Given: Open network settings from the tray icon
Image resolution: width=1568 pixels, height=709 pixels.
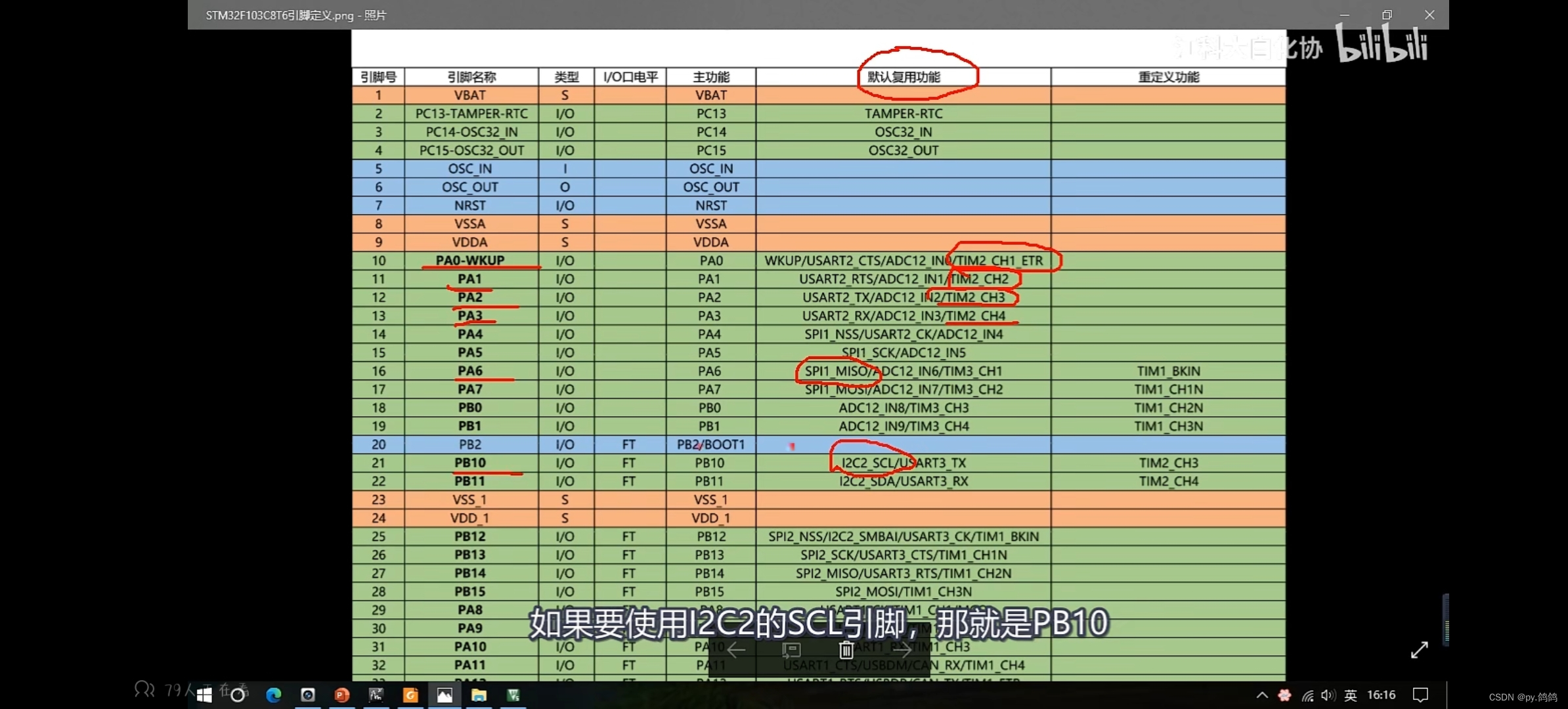Looking at the screenshot, I should tap(1307, 695).
